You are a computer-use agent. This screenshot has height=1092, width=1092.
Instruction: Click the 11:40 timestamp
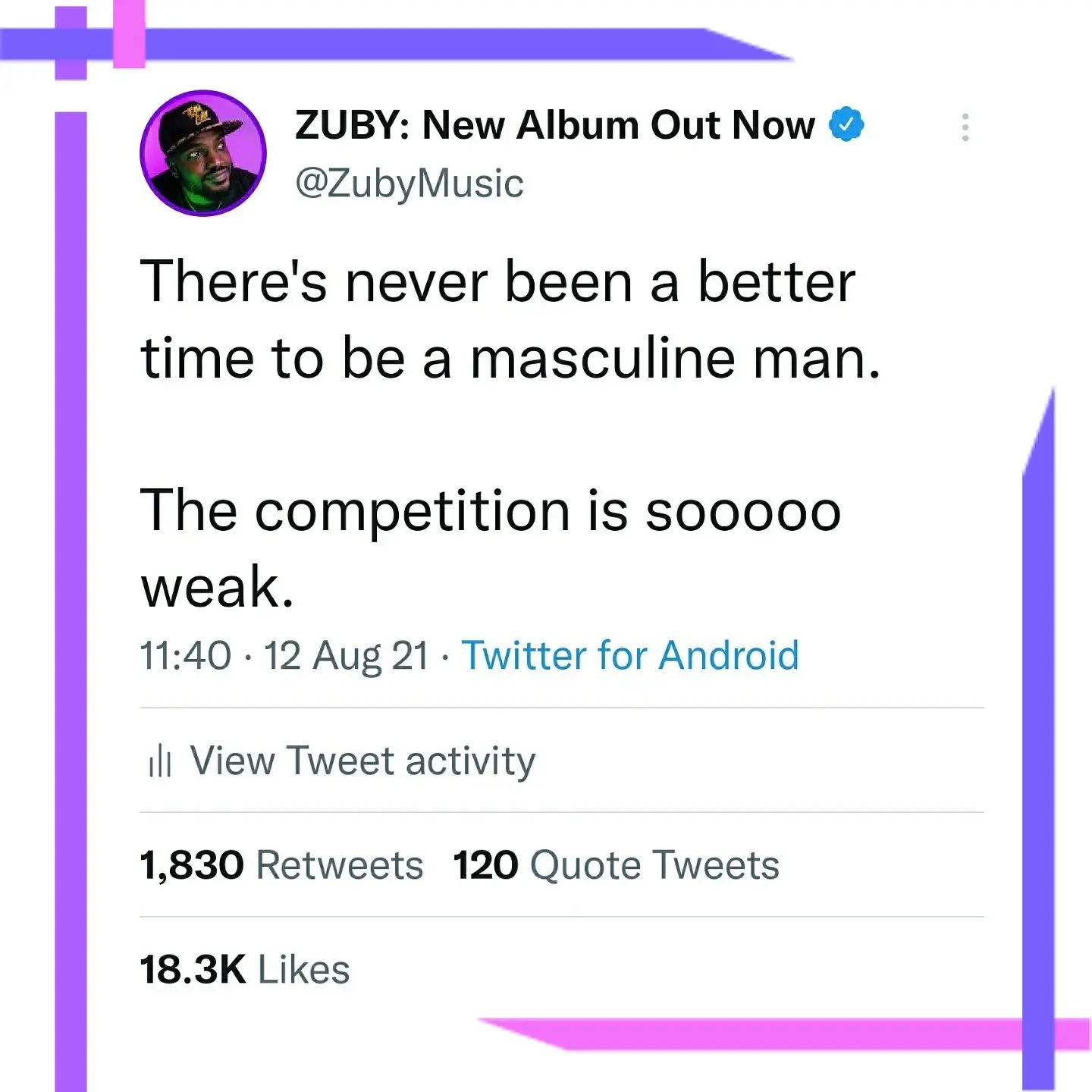coord(185,655)
